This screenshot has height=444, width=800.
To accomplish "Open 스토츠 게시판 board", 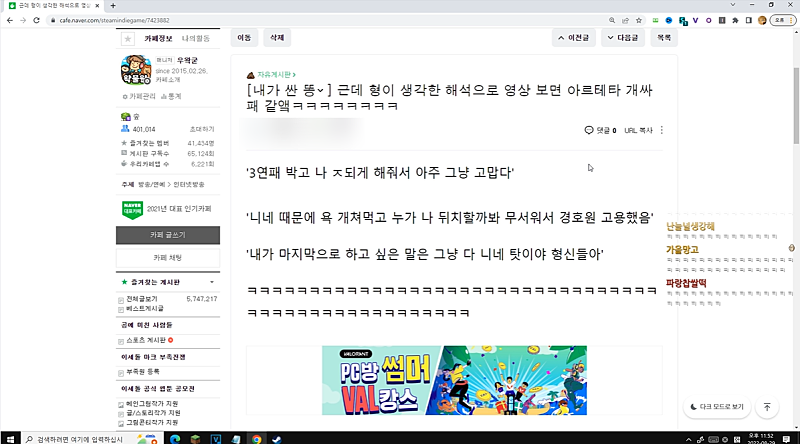I will (x=146, y=340).
